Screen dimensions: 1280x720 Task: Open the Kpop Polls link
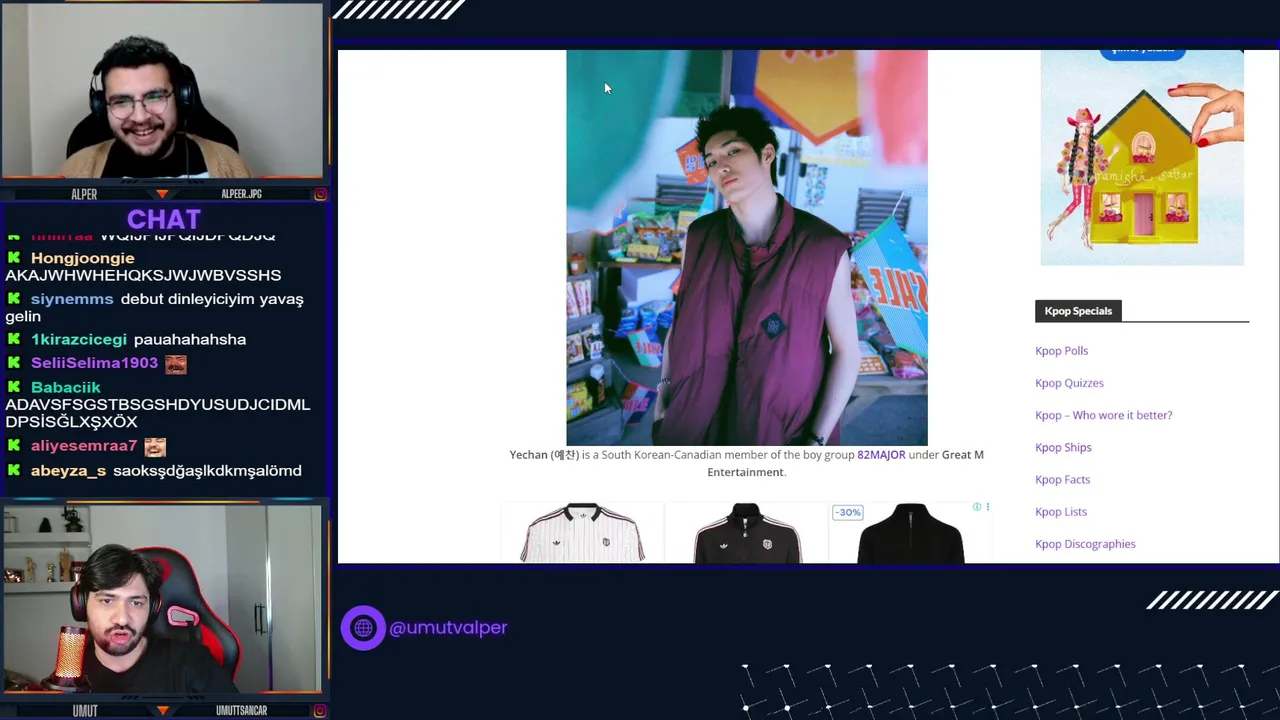coord(1061,351)
